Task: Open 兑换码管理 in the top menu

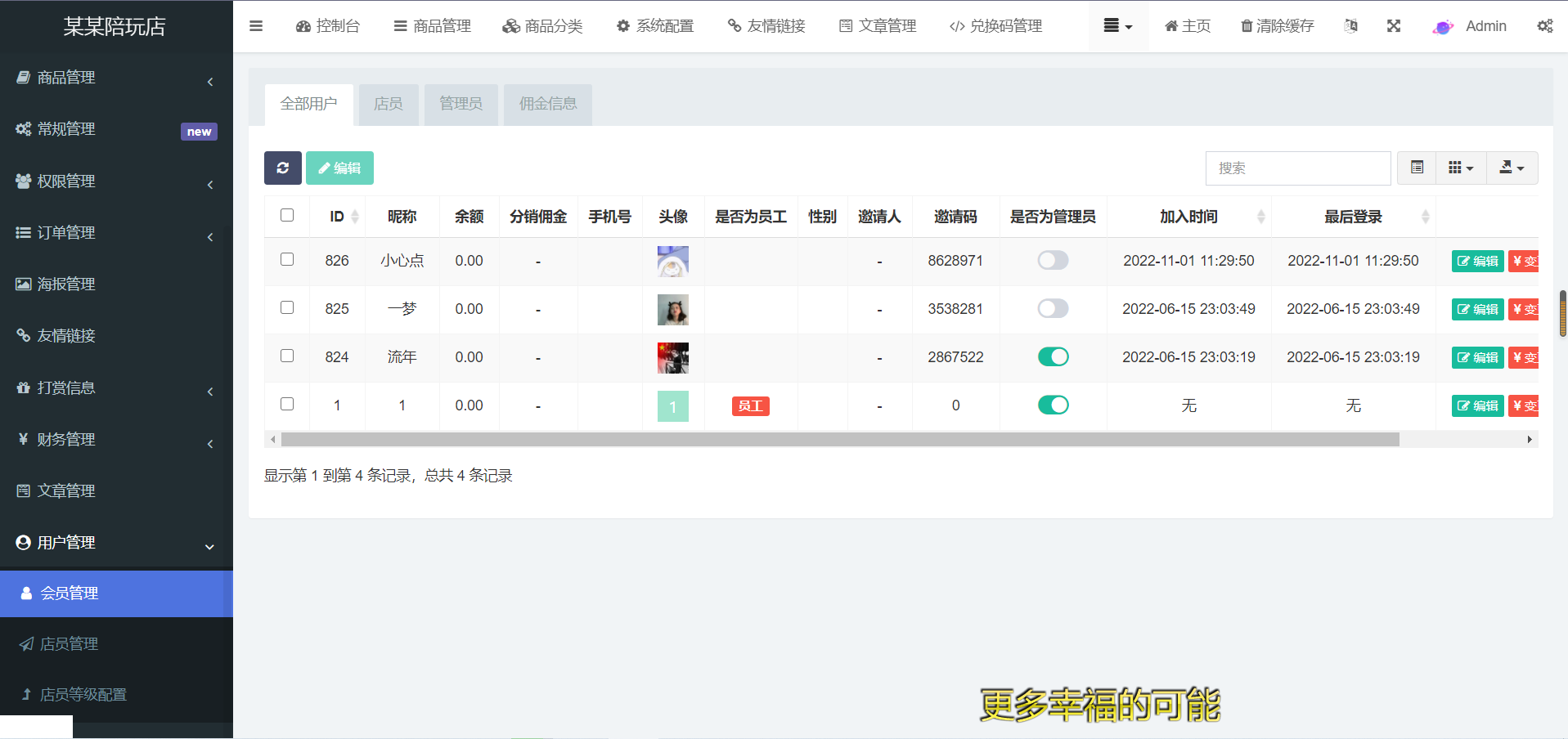Action: coord(995,26)
